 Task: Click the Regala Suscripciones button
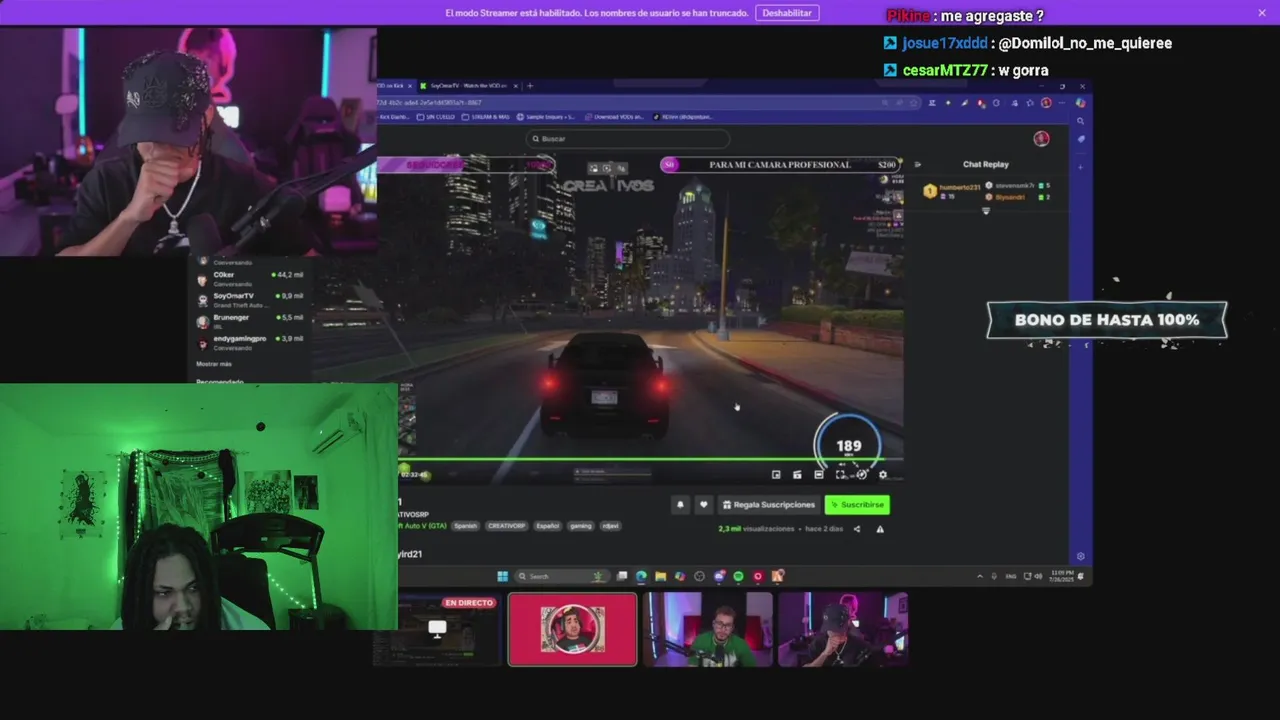point(768,505)
